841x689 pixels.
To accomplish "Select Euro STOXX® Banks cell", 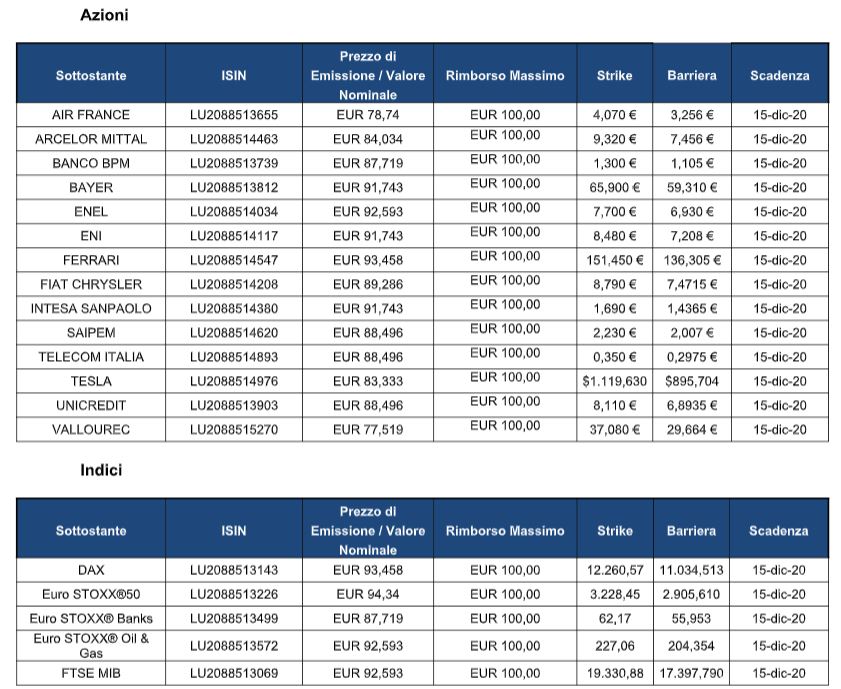I will point(91,618).
